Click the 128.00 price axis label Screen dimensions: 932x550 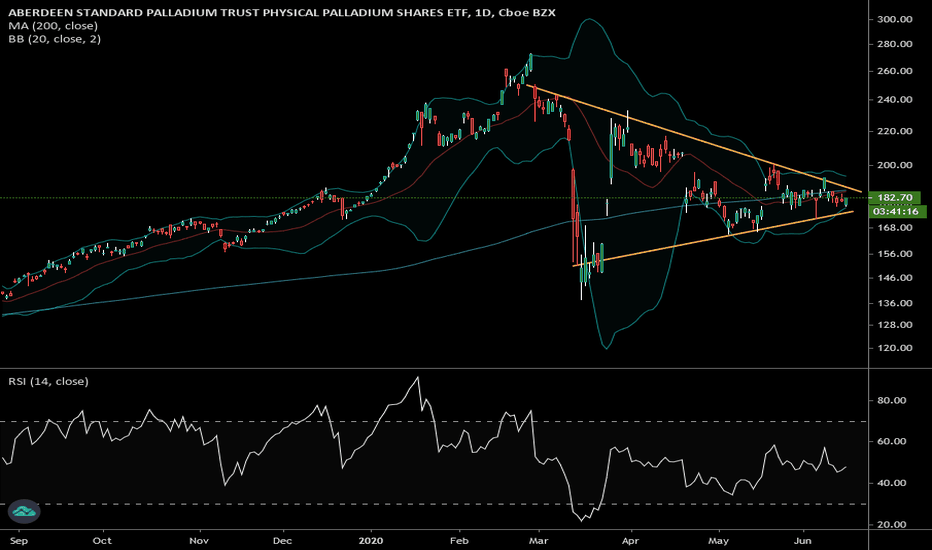pyautogui.click(x=895, y=325)
